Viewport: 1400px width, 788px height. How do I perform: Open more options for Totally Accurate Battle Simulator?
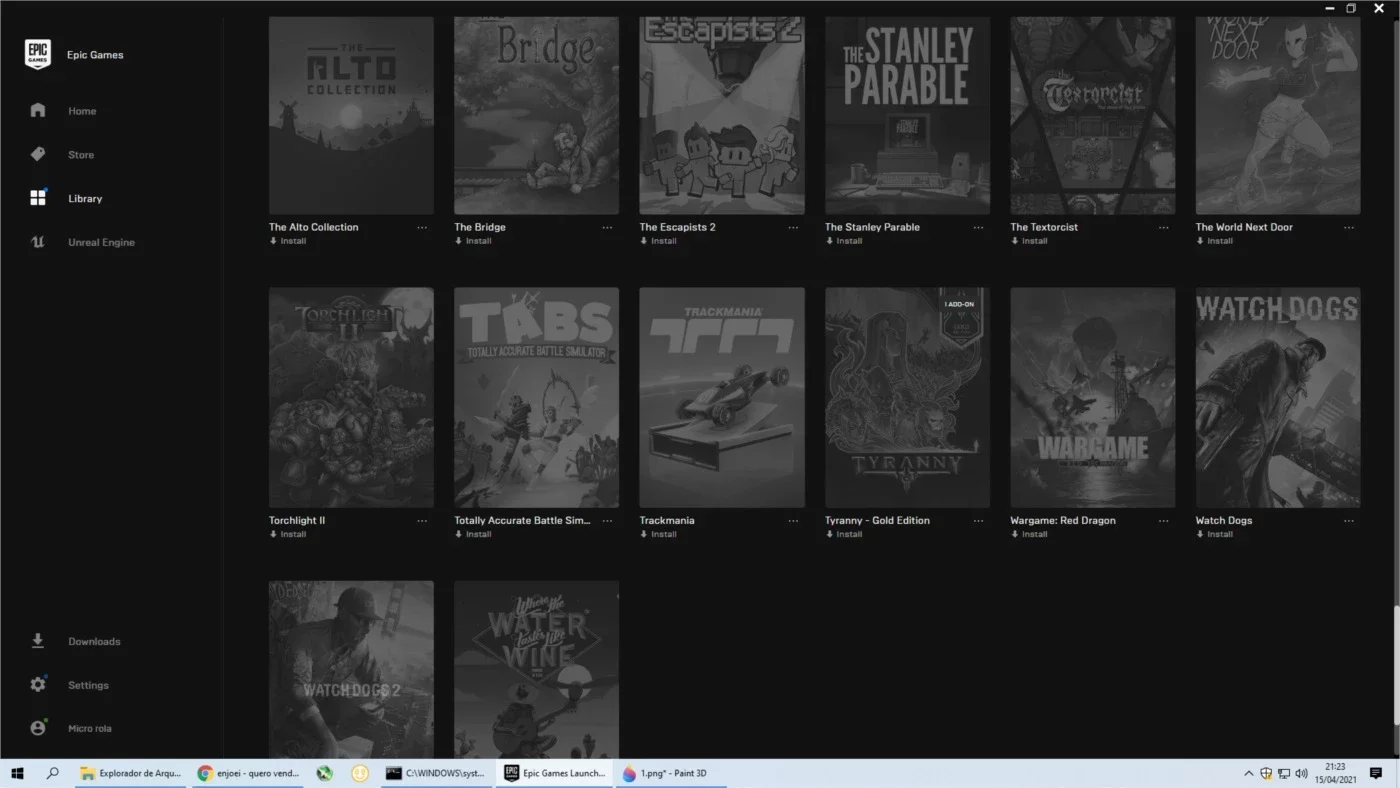tap(607, 520)
